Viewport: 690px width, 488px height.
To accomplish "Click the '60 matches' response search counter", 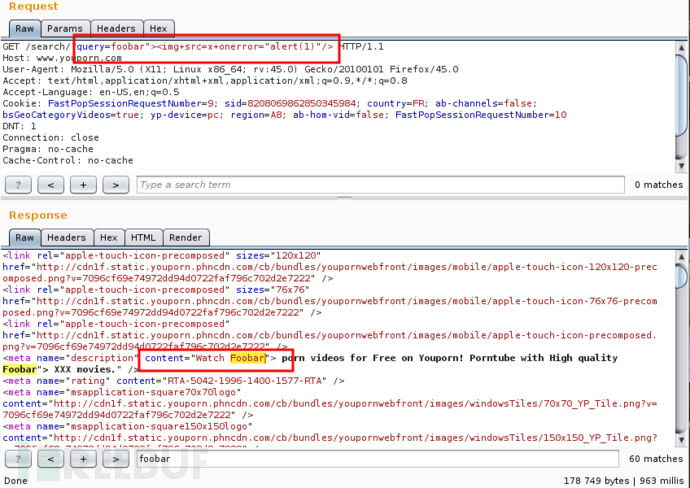I will point(656,459).
